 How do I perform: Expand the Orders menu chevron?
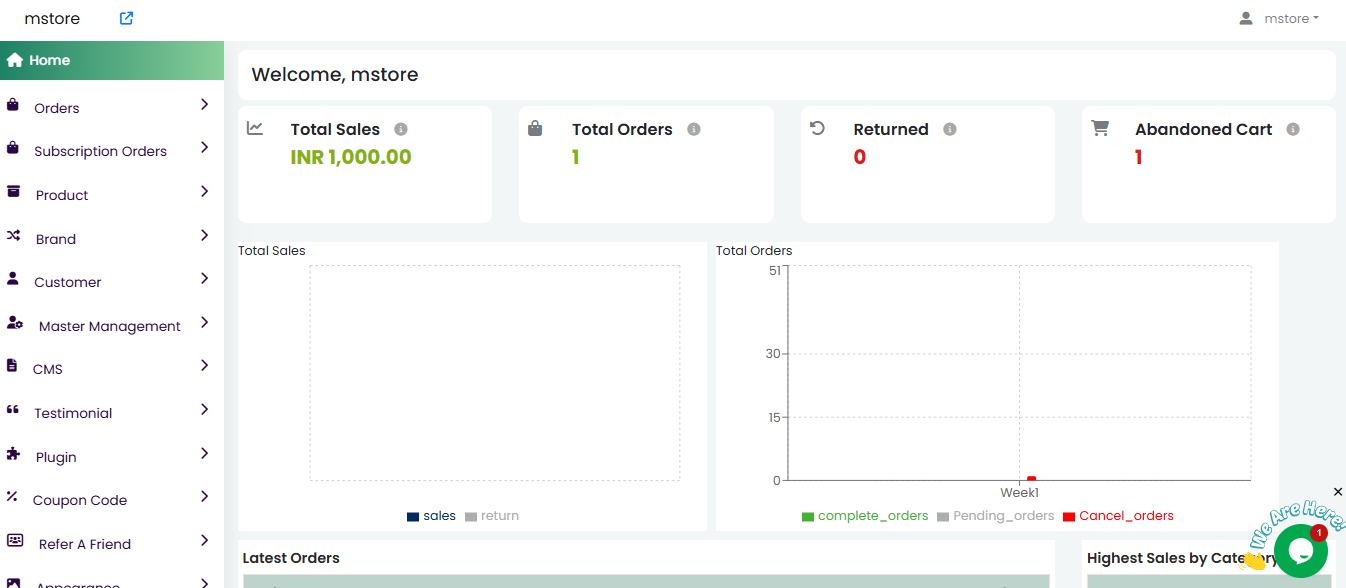point(204,104)
